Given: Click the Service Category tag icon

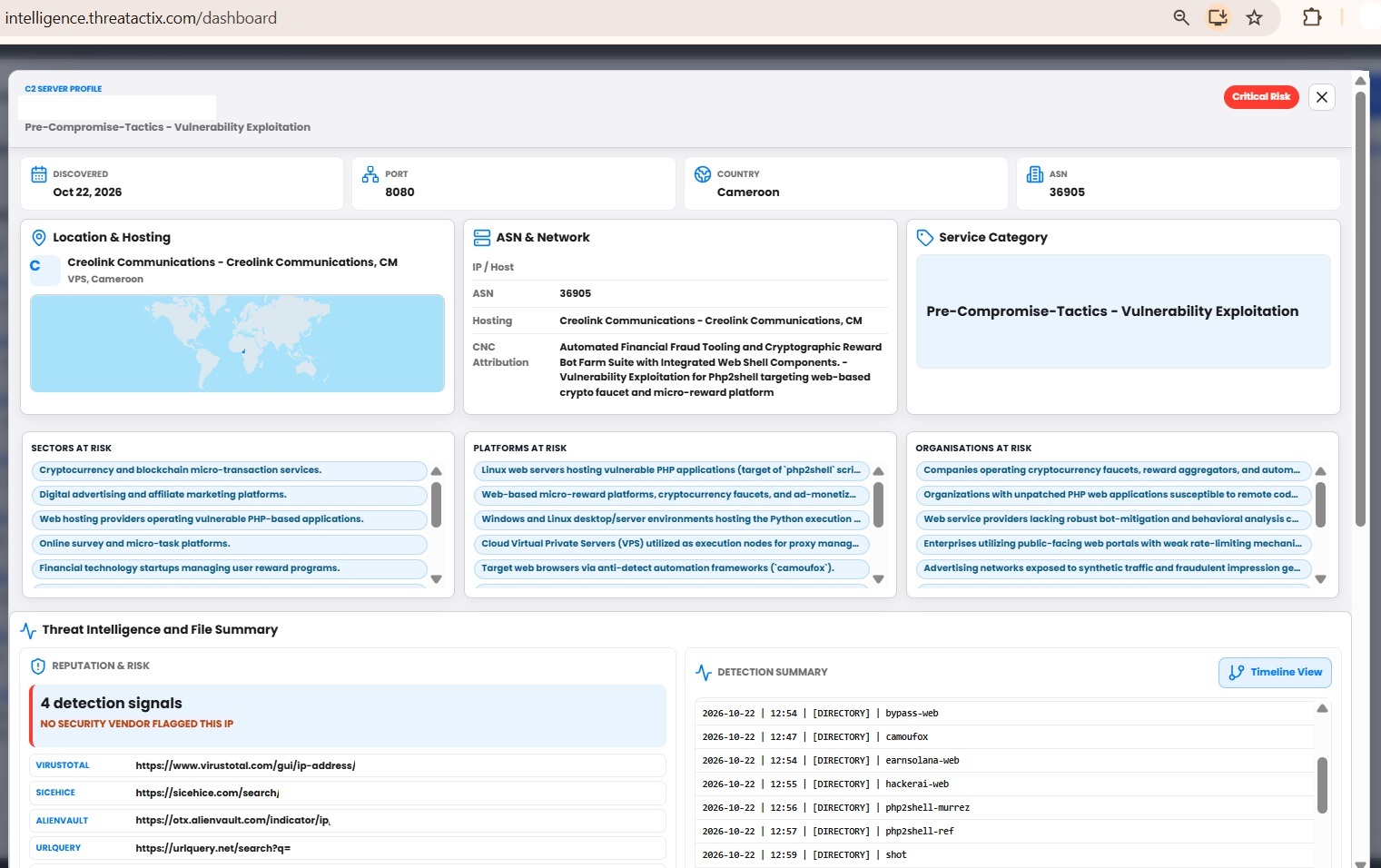Looking at the screenshot, I should pos(925,238).
